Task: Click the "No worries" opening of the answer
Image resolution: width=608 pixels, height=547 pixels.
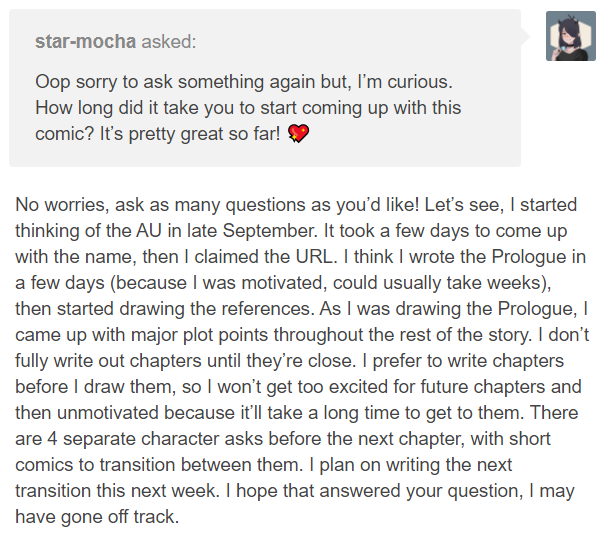Action: coord(60,205)
